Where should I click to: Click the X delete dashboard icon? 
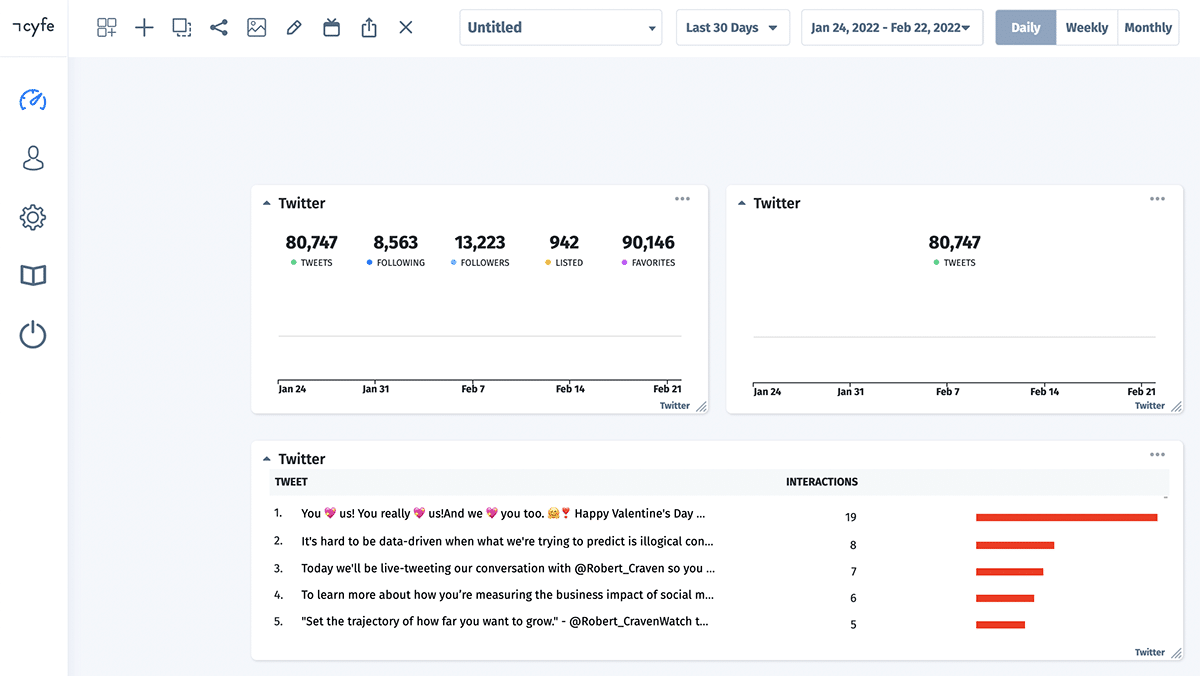406,28
